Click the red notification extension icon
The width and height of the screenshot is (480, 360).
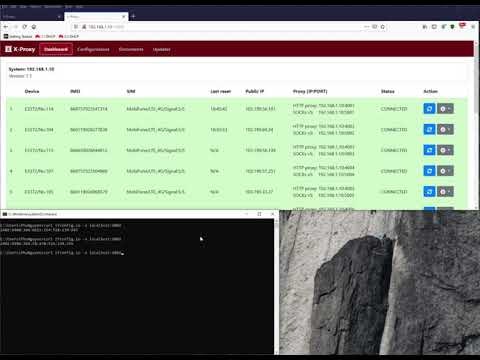462,26
